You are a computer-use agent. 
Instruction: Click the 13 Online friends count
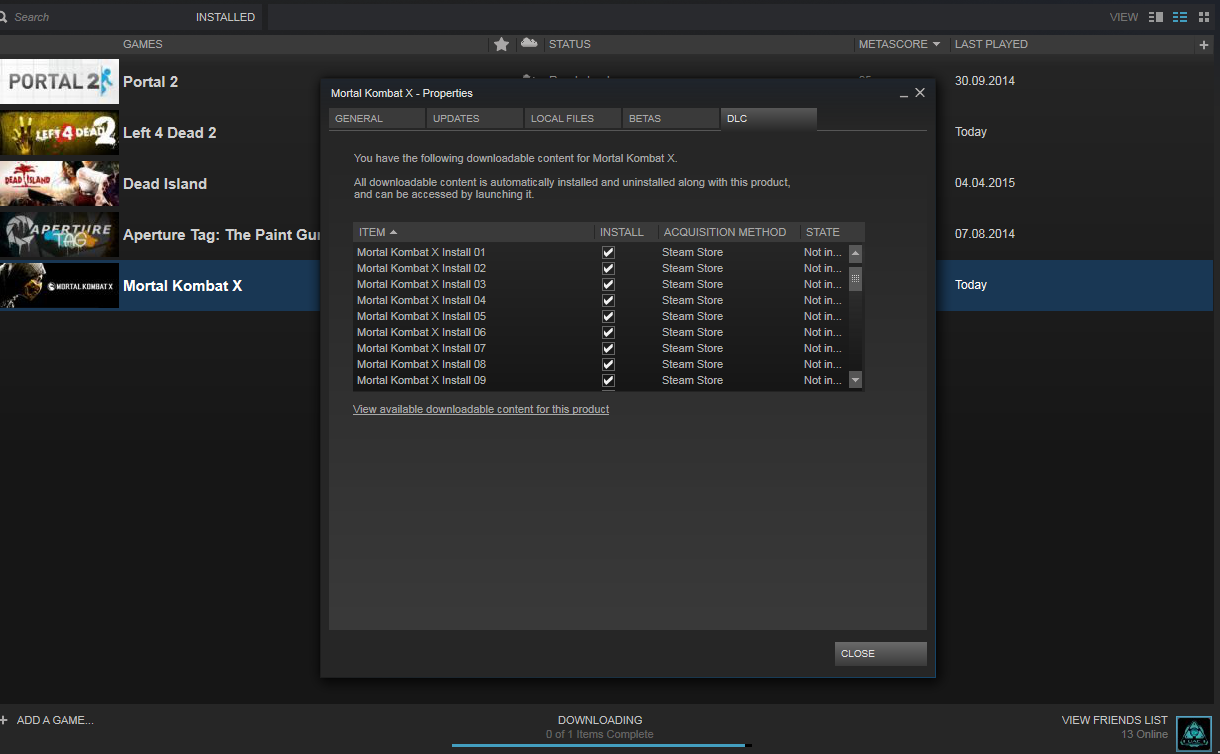point(1144,734)
